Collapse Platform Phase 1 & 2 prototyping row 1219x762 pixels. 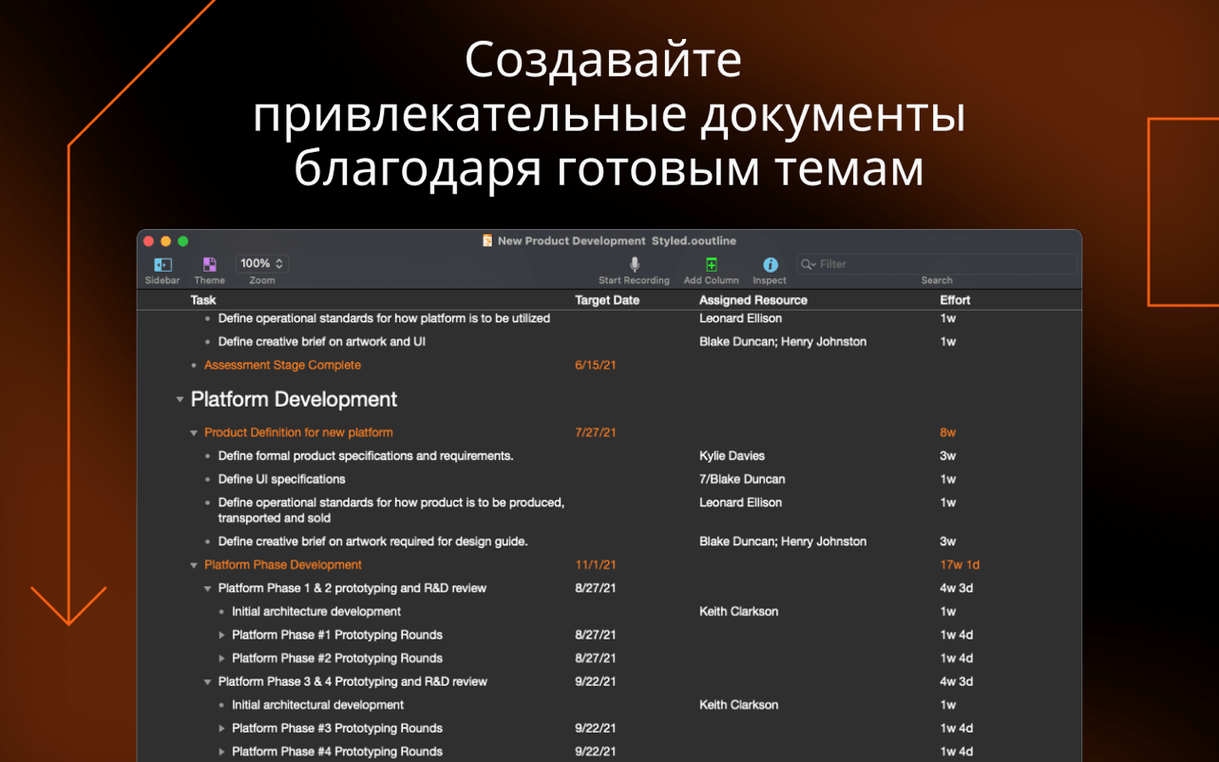tap(208, 589)
